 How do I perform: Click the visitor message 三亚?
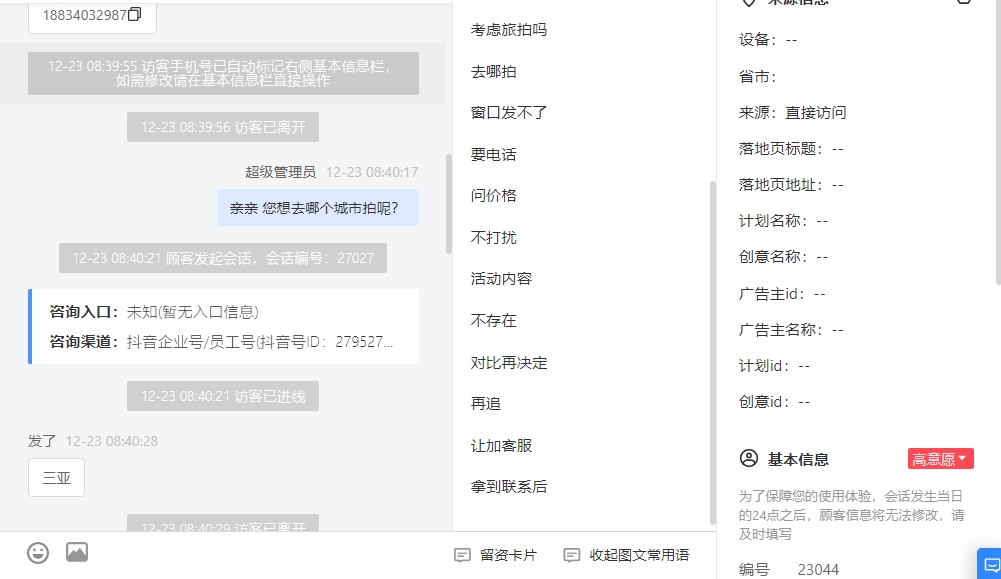pyautogui.click(x=56, y=477)
